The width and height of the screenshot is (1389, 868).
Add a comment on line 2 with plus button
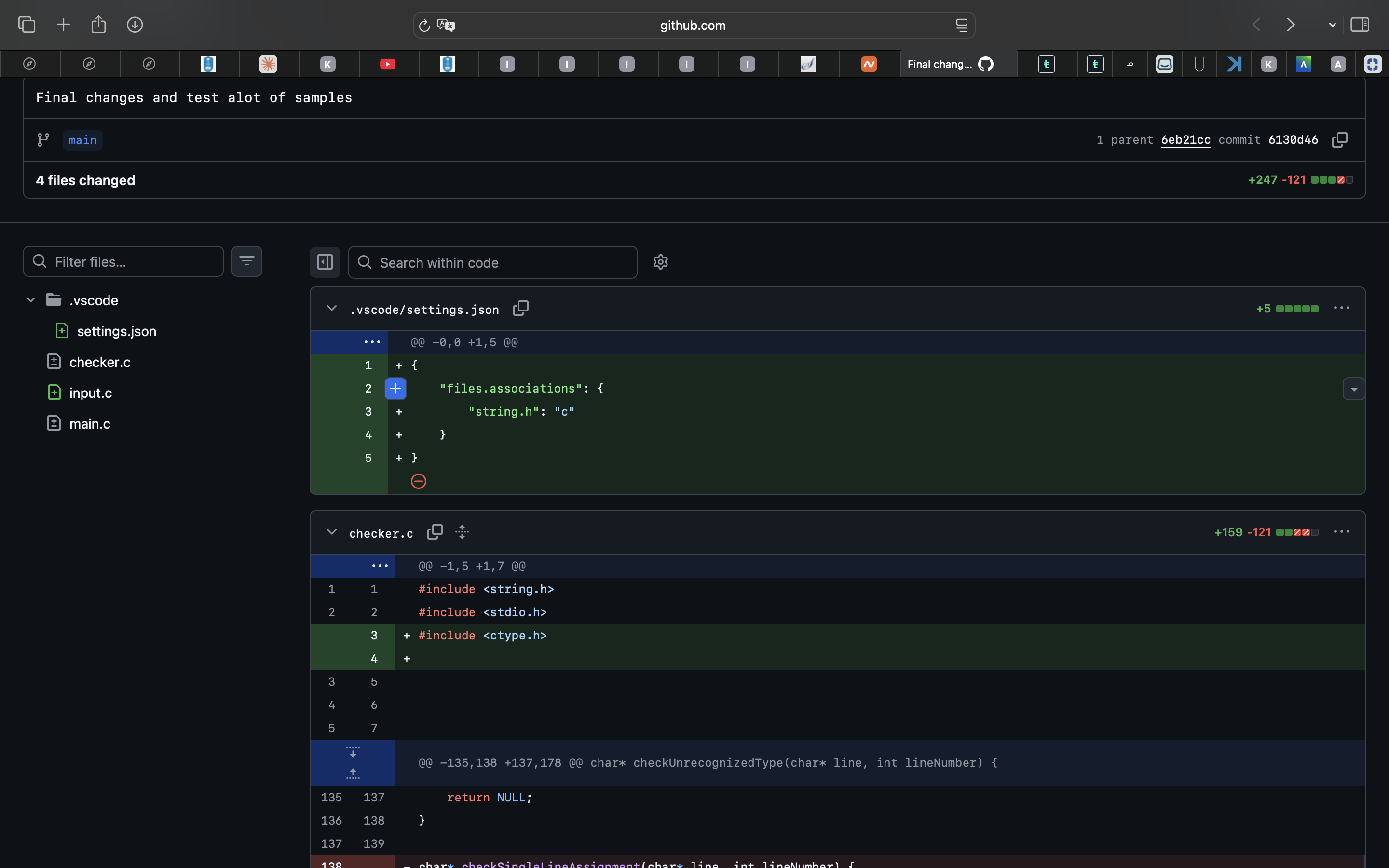point(395,389)
